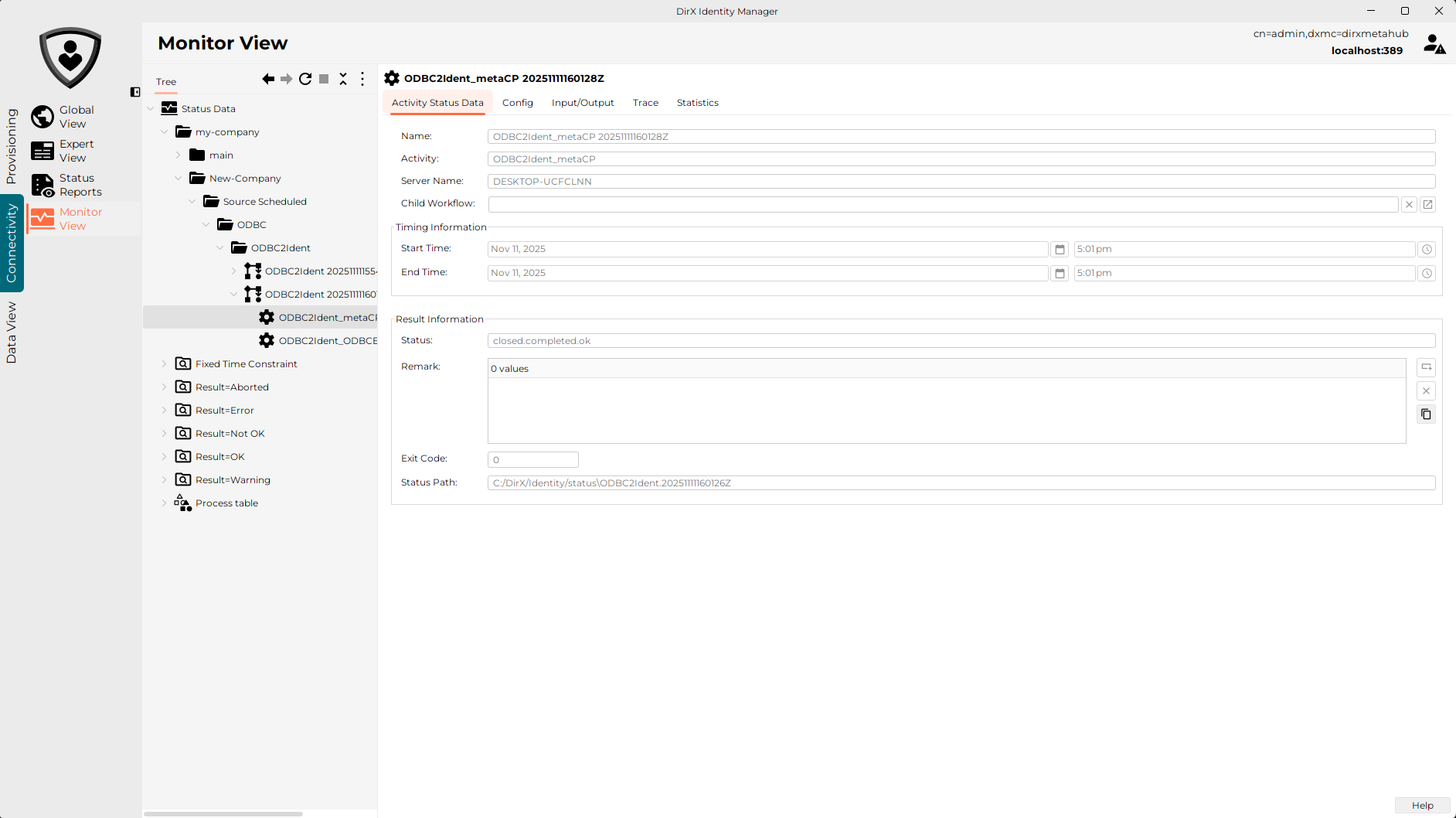Click the user account warning icon
This screenshot has width=1456, height=818.
coord(1434,44)
